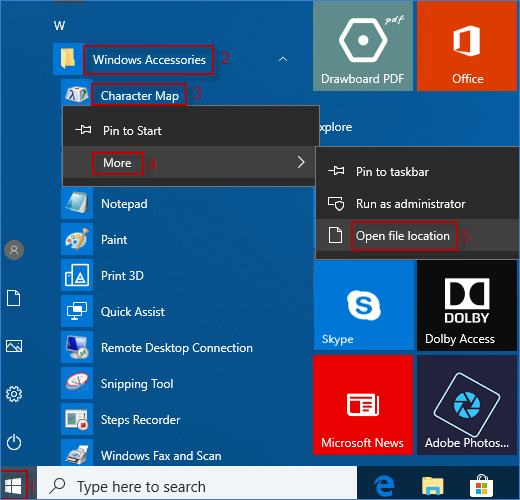Screen dimensions: 520x500
Task: Click the Steps Recorder icon
Action: click(x=77, y=419)
